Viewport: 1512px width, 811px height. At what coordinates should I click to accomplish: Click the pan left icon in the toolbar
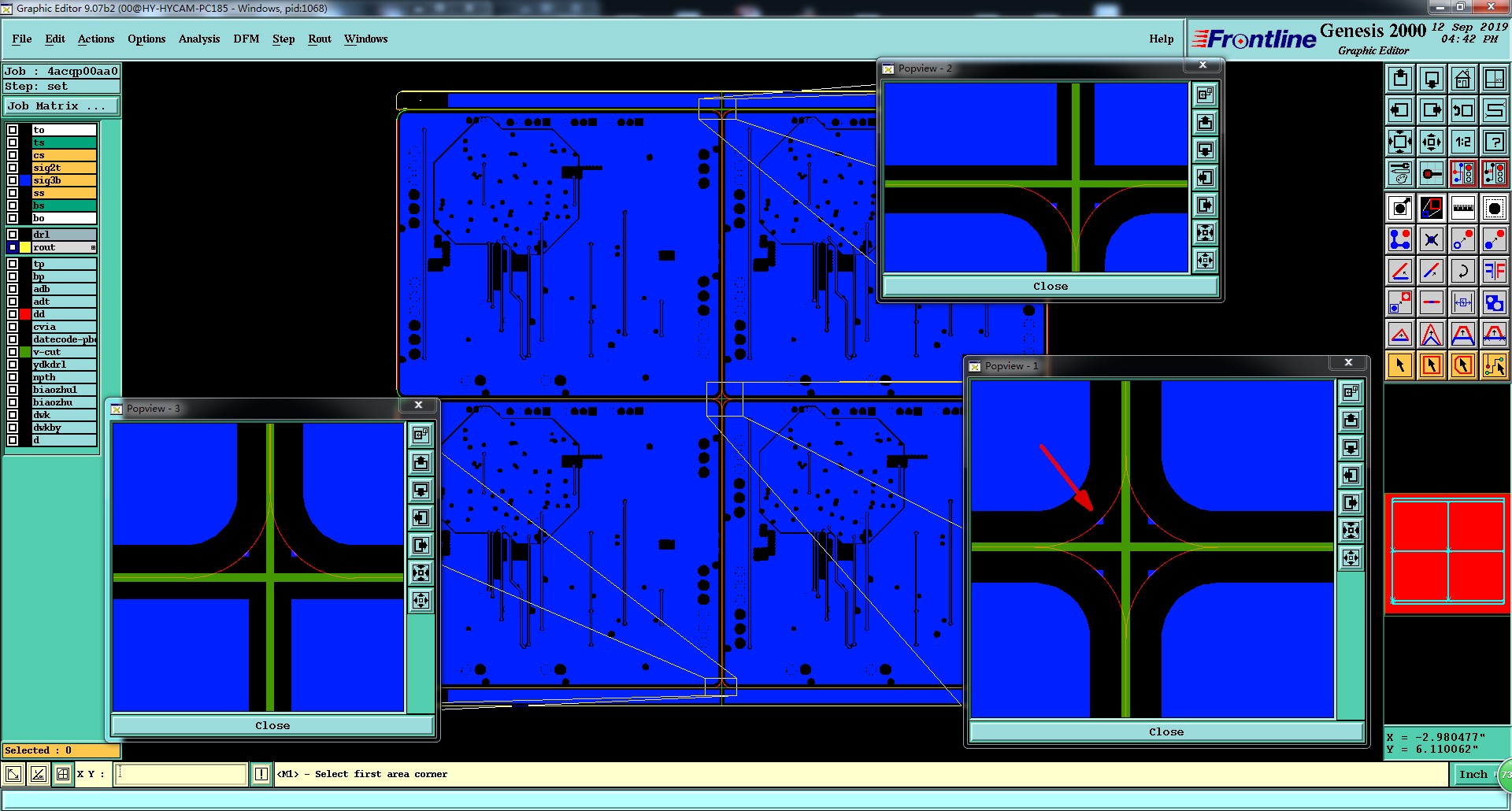click(x=1400, y=110)
